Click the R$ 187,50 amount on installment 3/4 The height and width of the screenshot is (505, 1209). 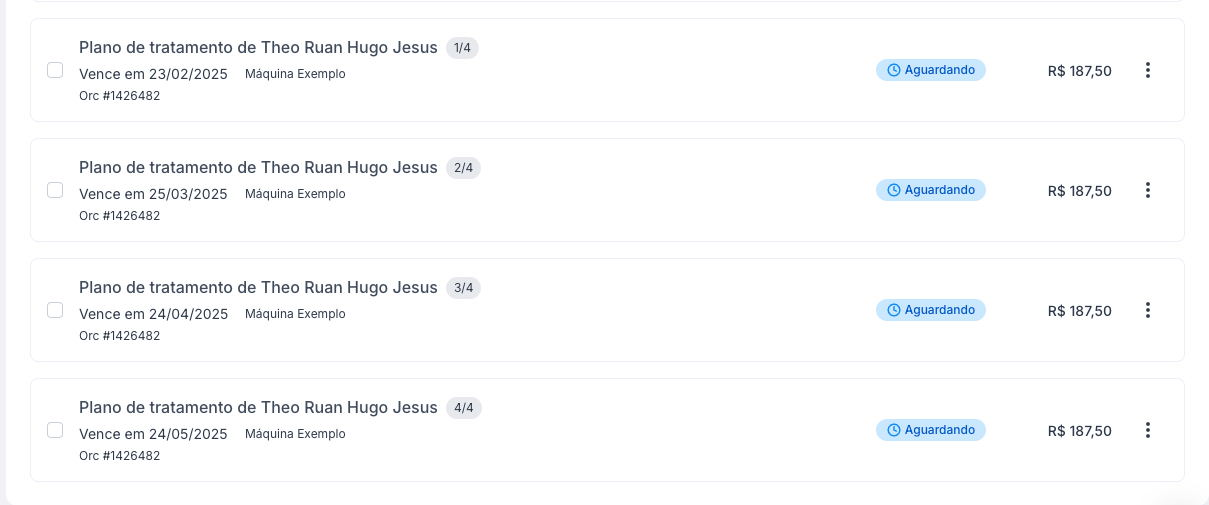(x=1079, y=311)
